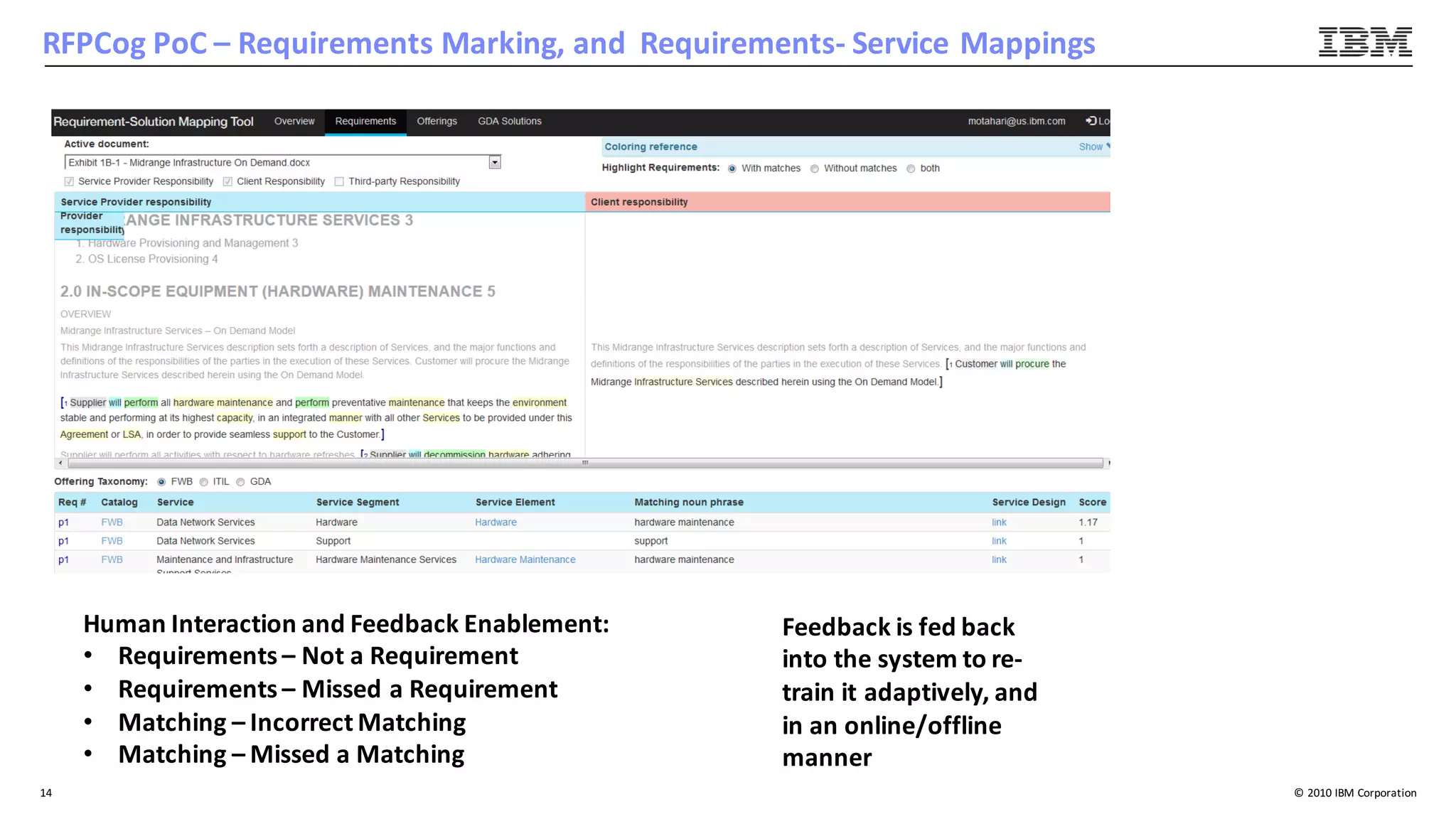Select 'Without matches' highlight option
Viewport: 1456px width, 819px height.
click(815, 168)
